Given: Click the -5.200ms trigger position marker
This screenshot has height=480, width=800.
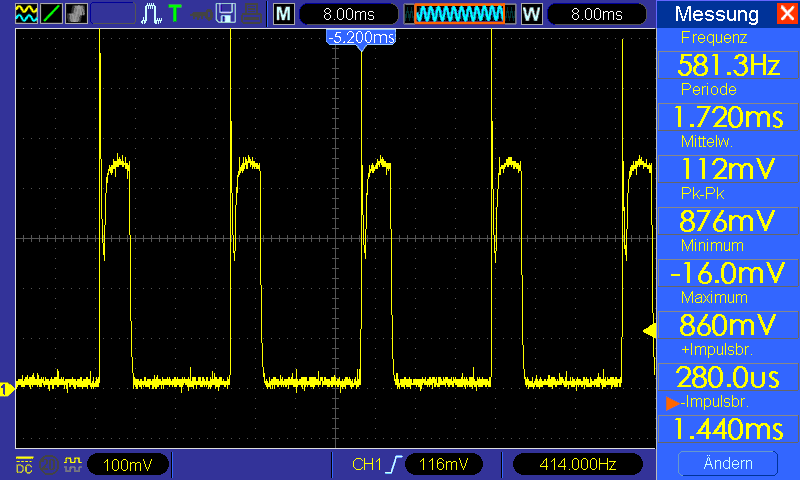Looking at the screenshot, I should 361,38.
